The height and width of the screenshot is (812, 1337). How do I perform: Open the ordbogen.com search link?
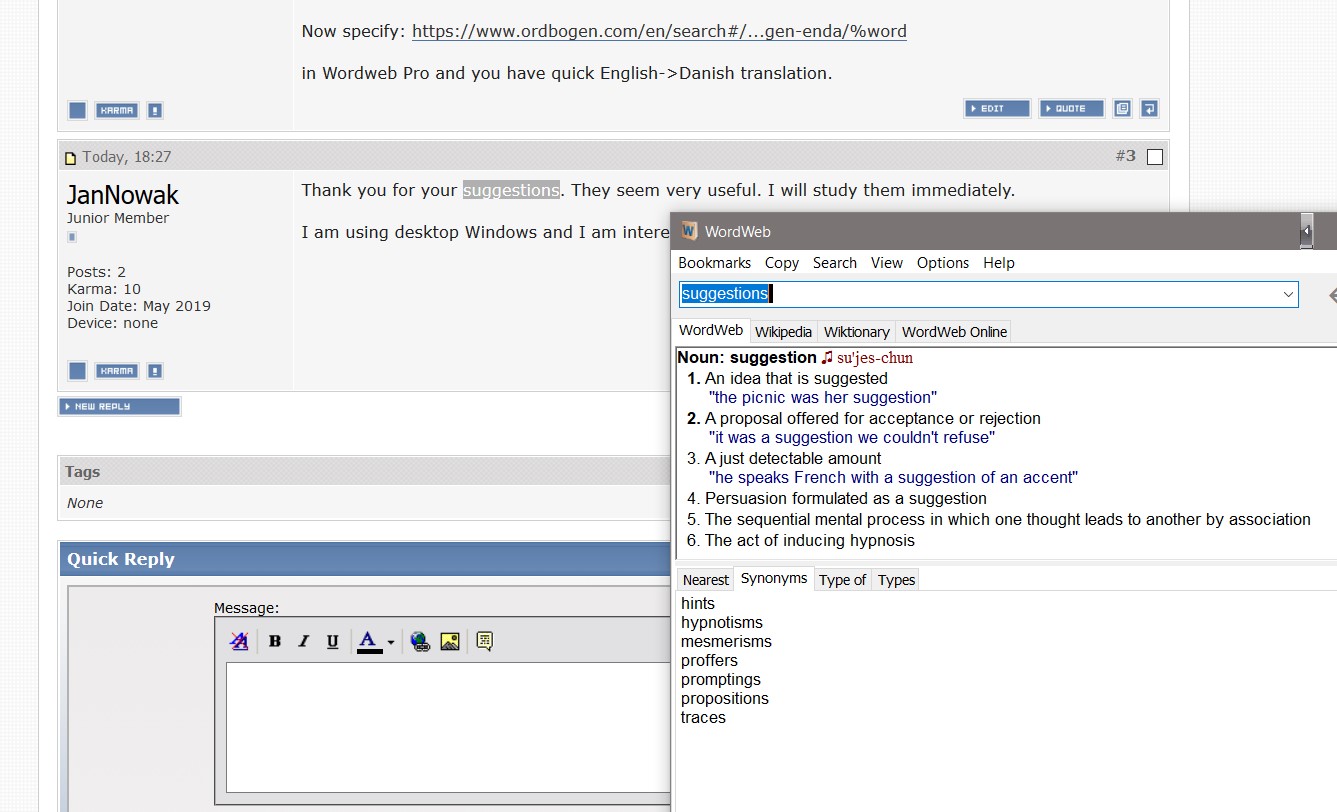(x=659, y=31)
